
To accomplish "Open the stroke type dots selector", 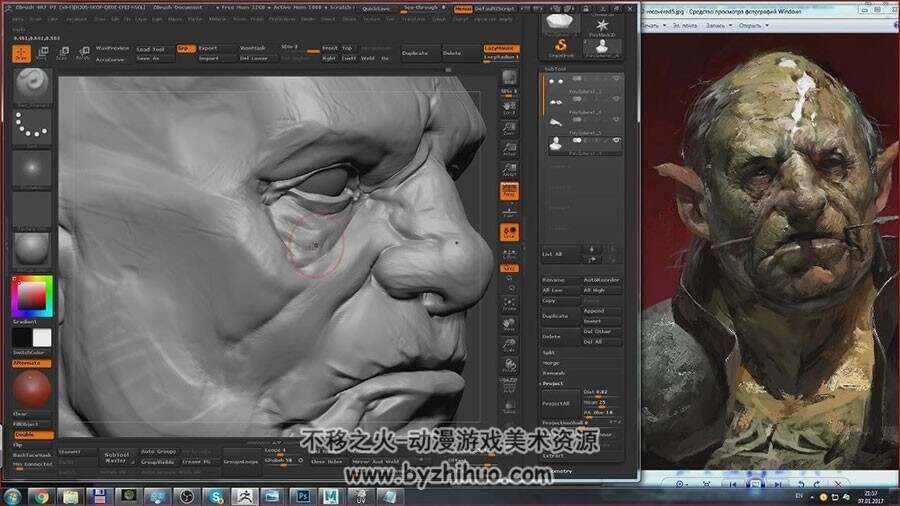I will (x=32, y=127).
